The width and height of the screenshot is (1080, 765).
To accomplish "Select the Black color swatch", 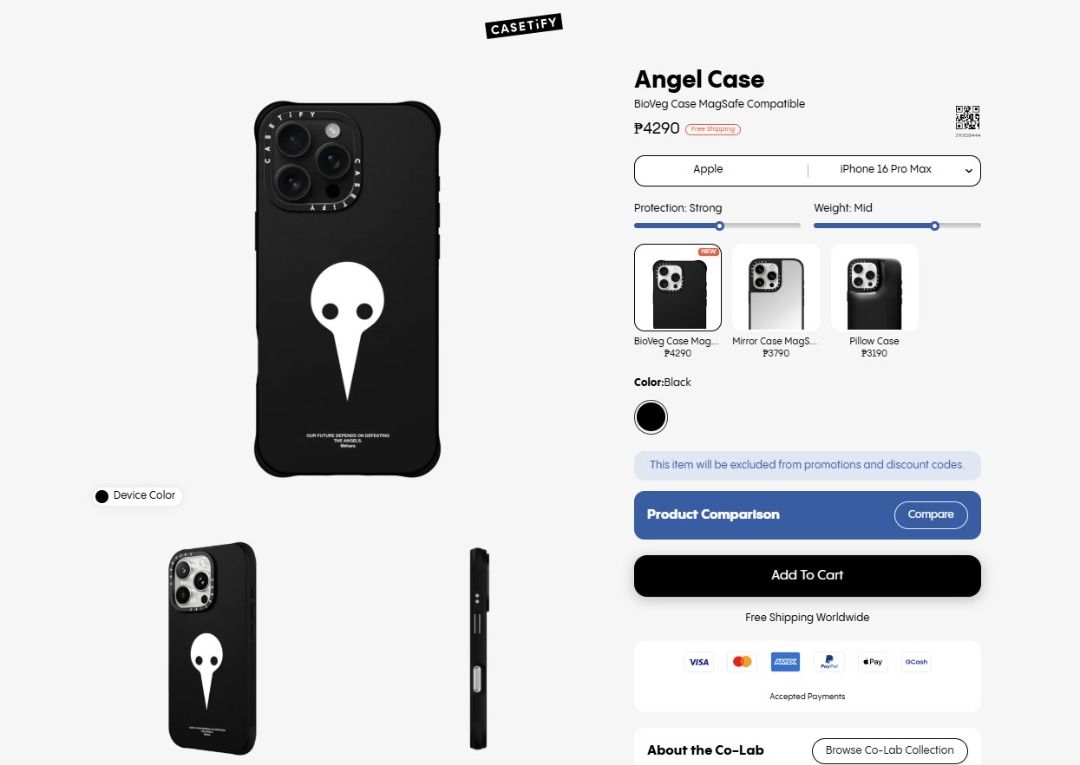I will pos(651,417).
